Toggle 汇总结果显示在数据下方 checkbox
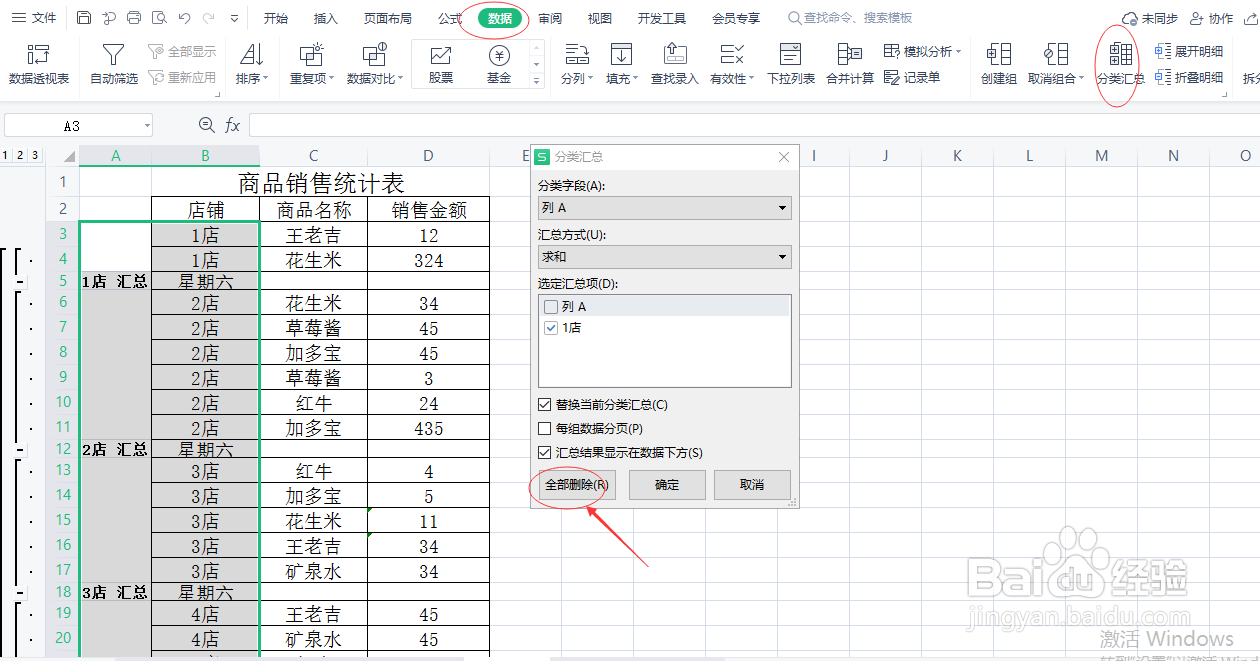The height and width of the screenshot is (661, 1260). pos(545,453)
